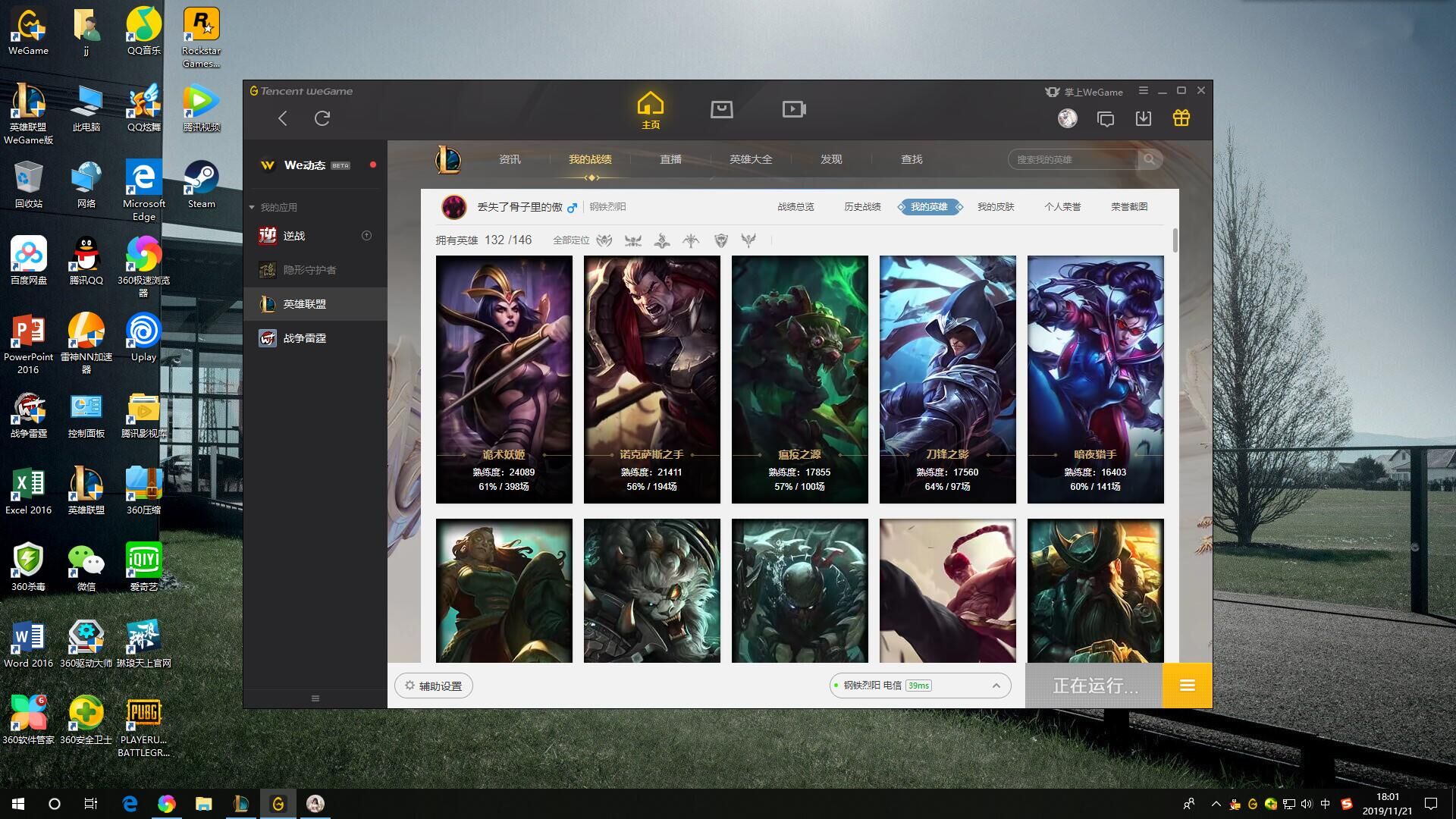
Task: Click the player profile avatar
Action: tap(454, 207)
